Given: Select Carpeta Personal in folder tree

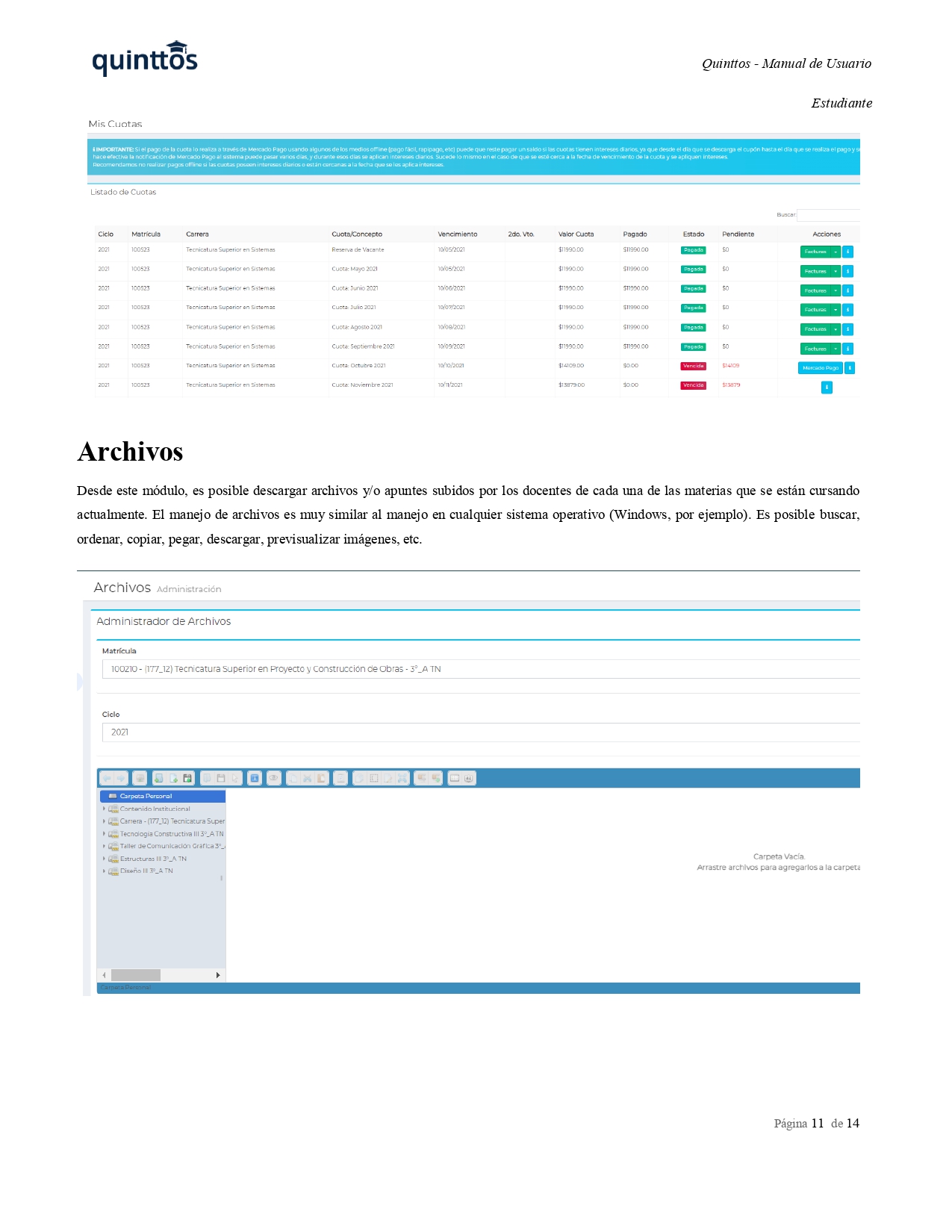Looking at the screenshot, I should point(162,796).
